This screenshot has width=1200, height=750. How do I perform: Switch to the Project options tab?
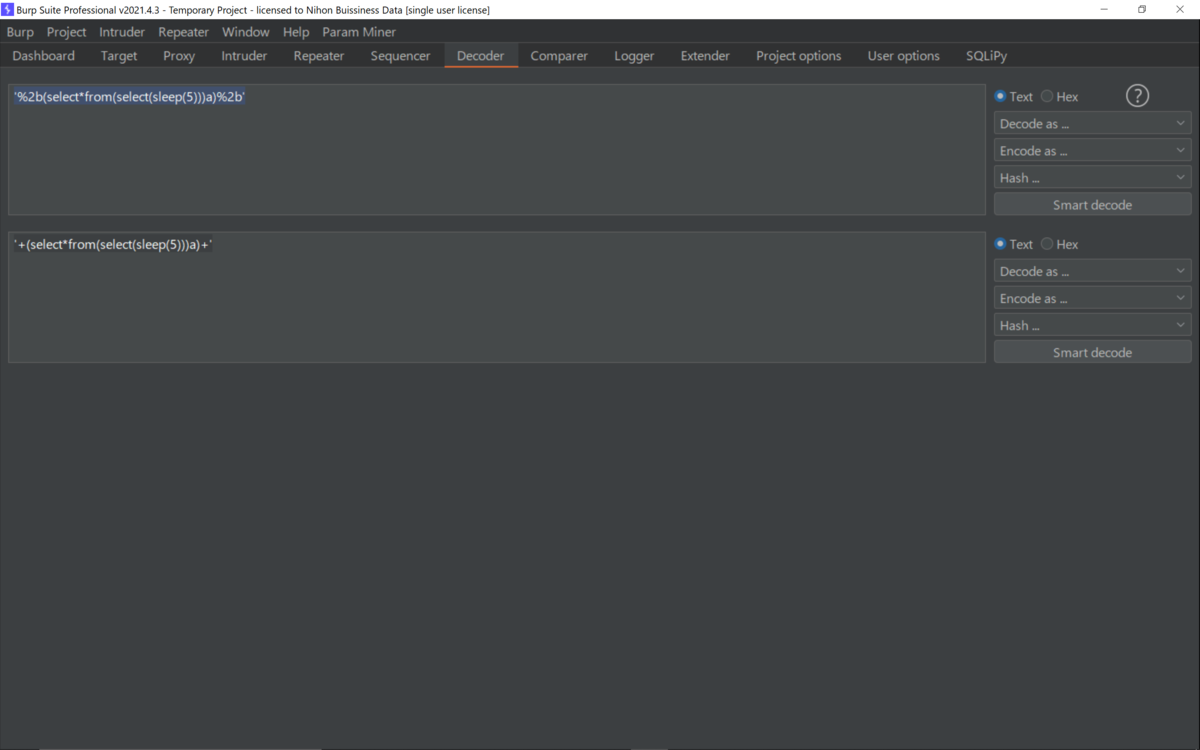[798, 56]
